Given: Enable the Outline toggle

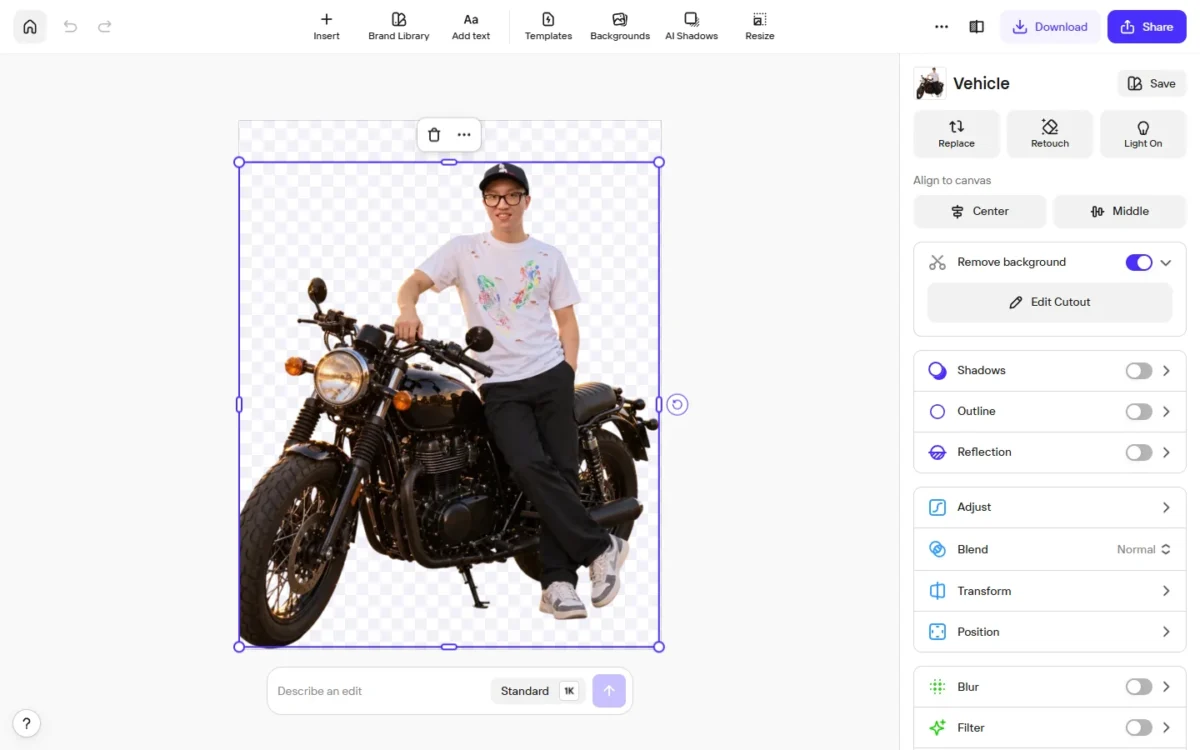Looking at the screenshot, I should click(x=1139, y=412).
